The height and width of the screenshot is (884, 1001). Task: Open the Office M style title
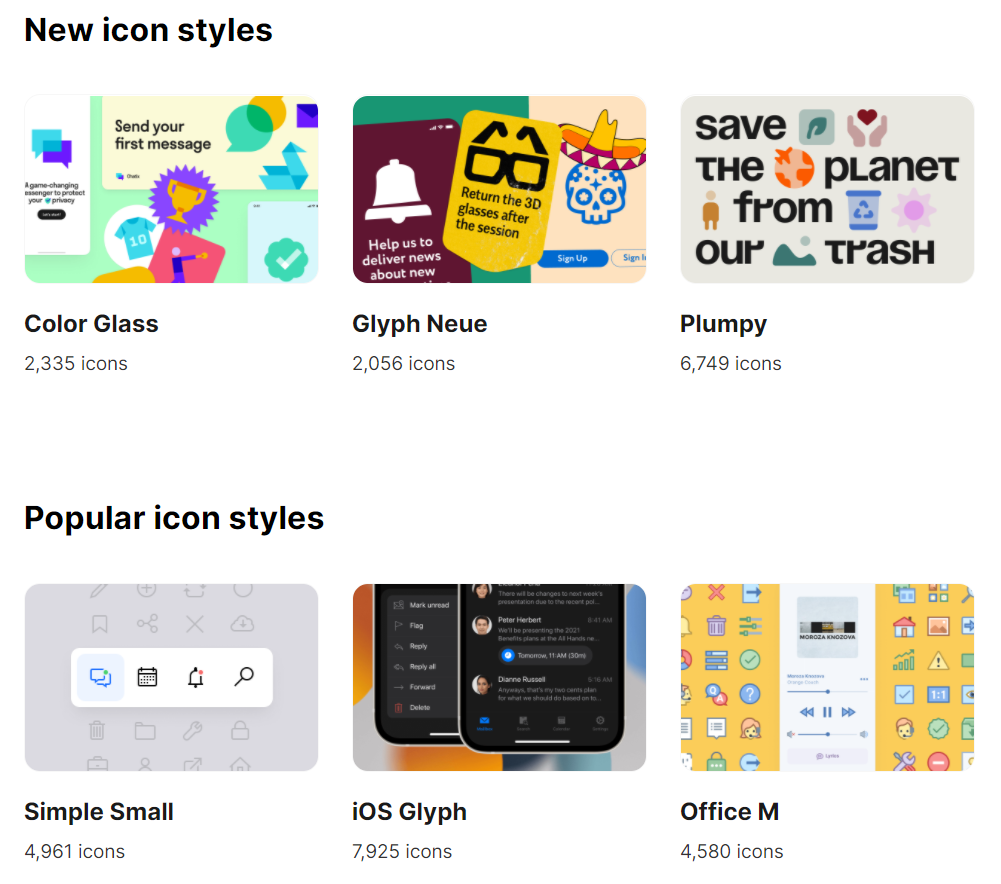tap(730, 812)
